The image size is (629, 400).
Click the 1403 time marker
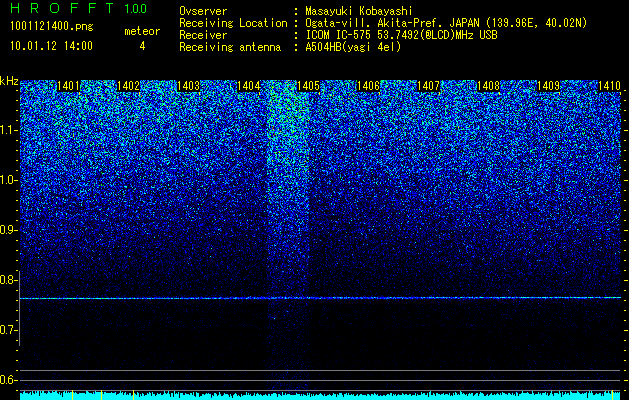click(189, 86)
